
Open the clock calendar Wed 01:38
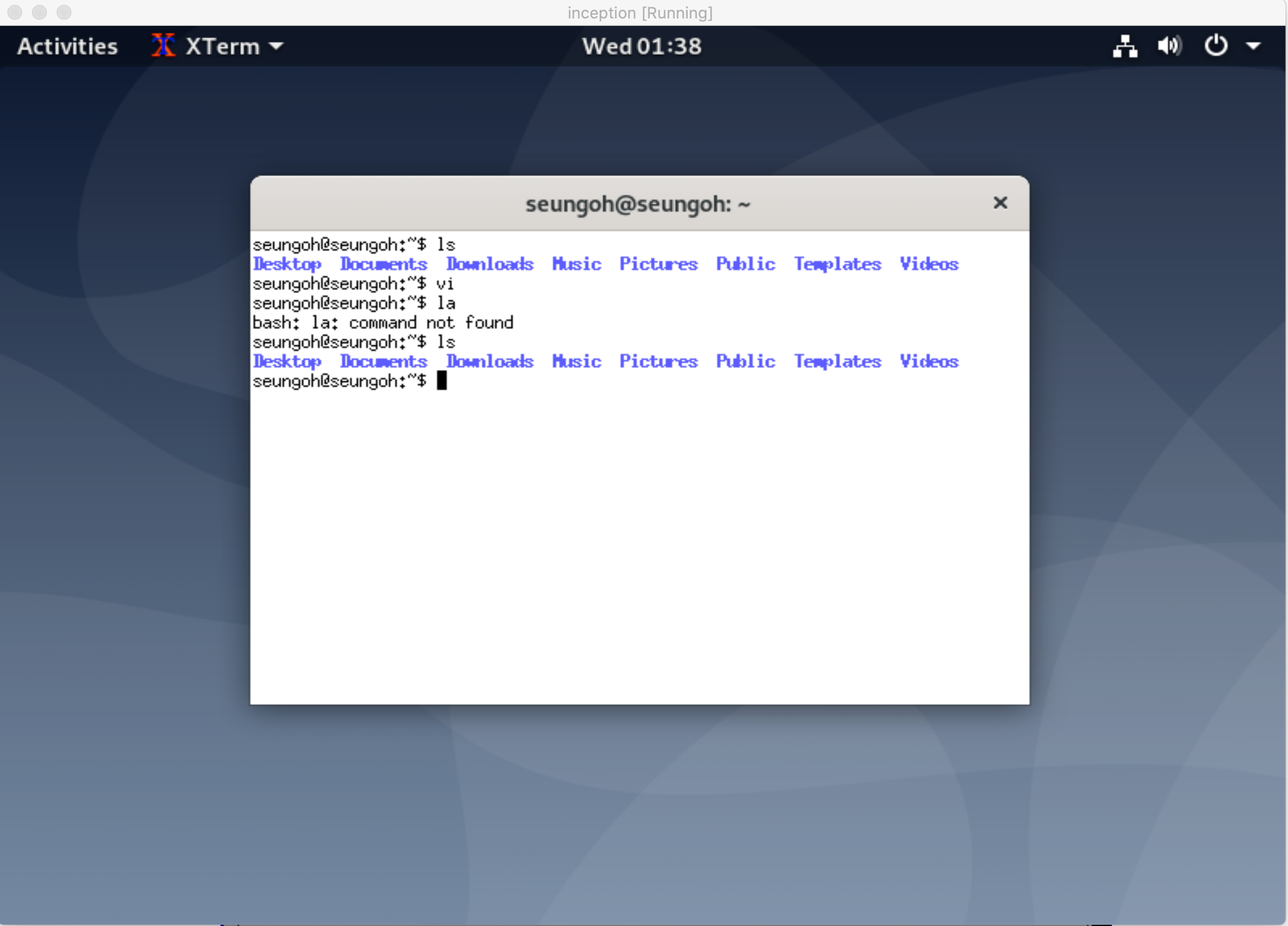(642, 46)
